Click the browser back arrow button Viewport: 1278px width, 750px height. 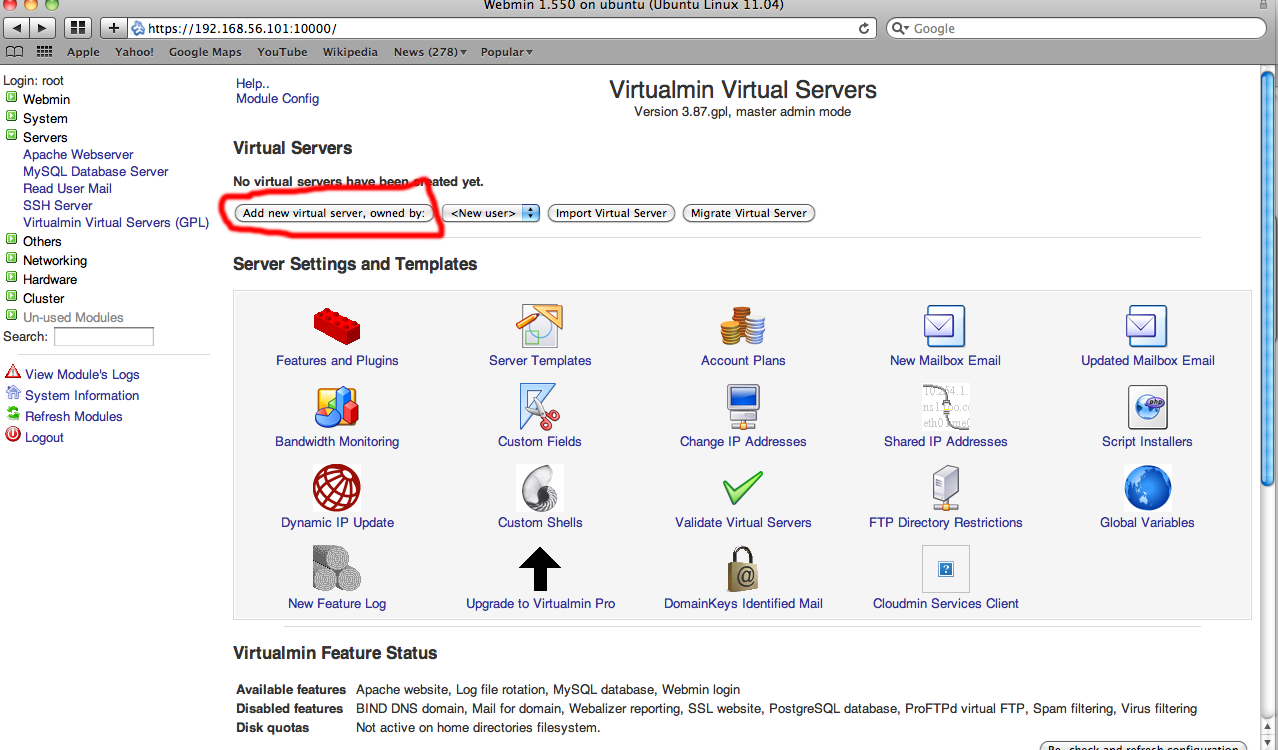coord(18,28)
